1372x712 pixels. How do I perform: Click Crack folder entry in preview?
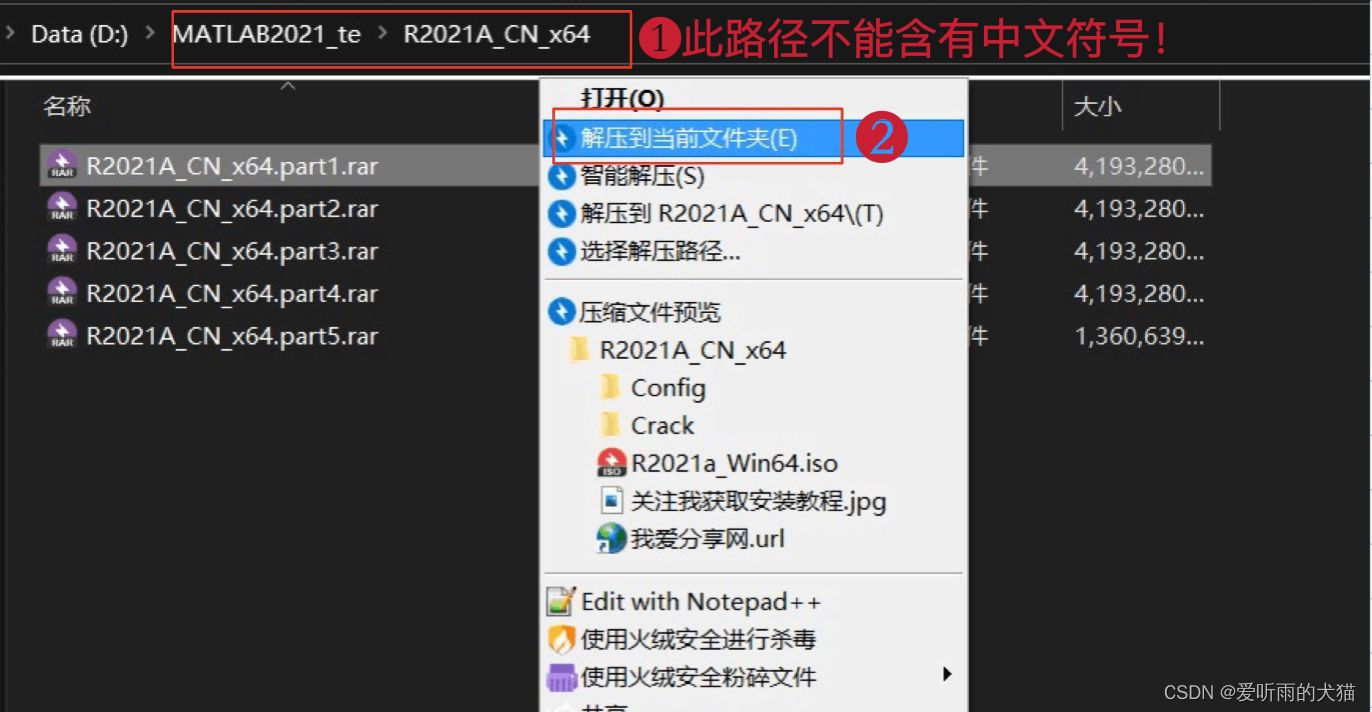pos(662,426)
